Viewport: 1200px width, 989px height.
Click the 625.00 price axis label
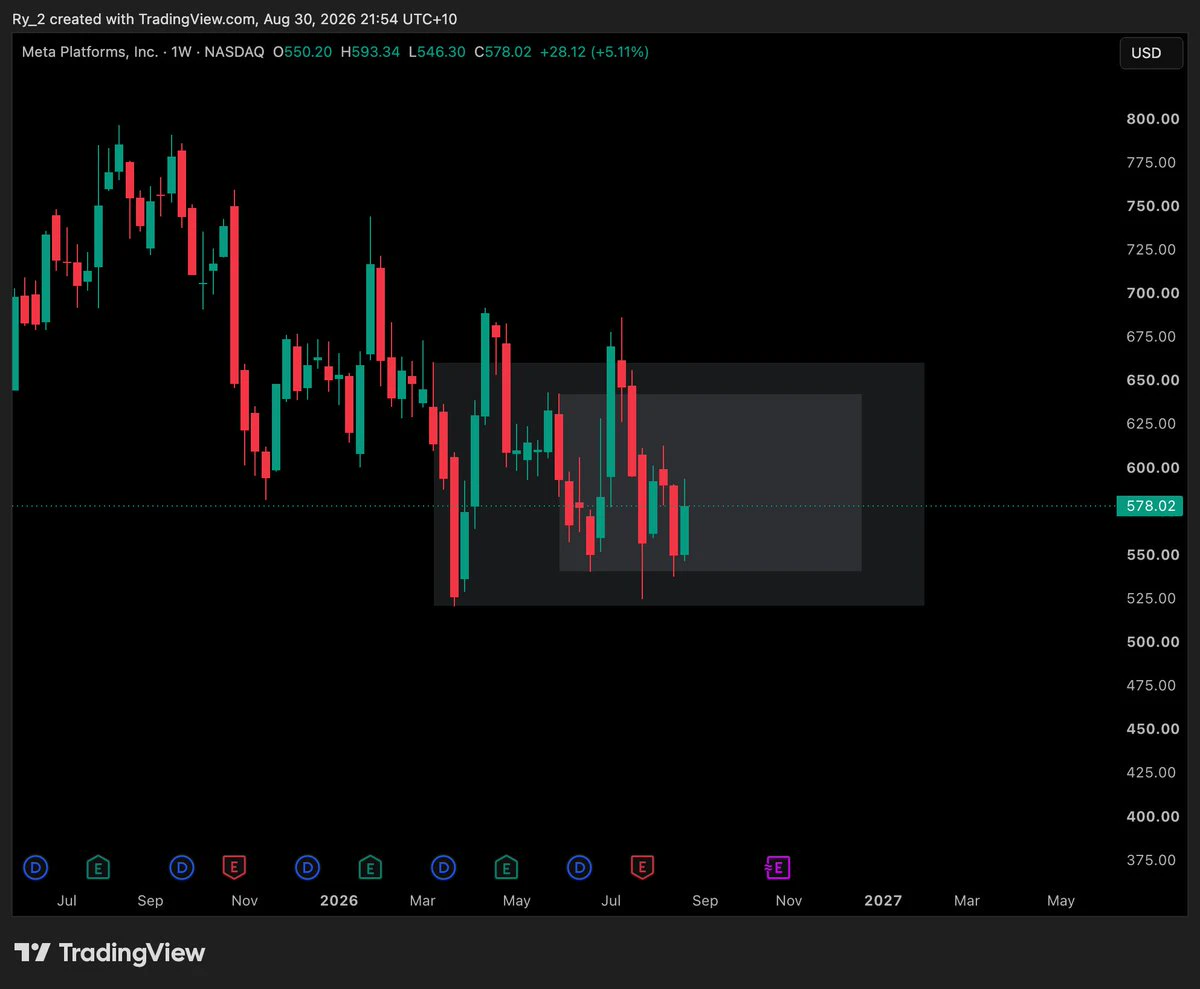tap(1152, 424)
